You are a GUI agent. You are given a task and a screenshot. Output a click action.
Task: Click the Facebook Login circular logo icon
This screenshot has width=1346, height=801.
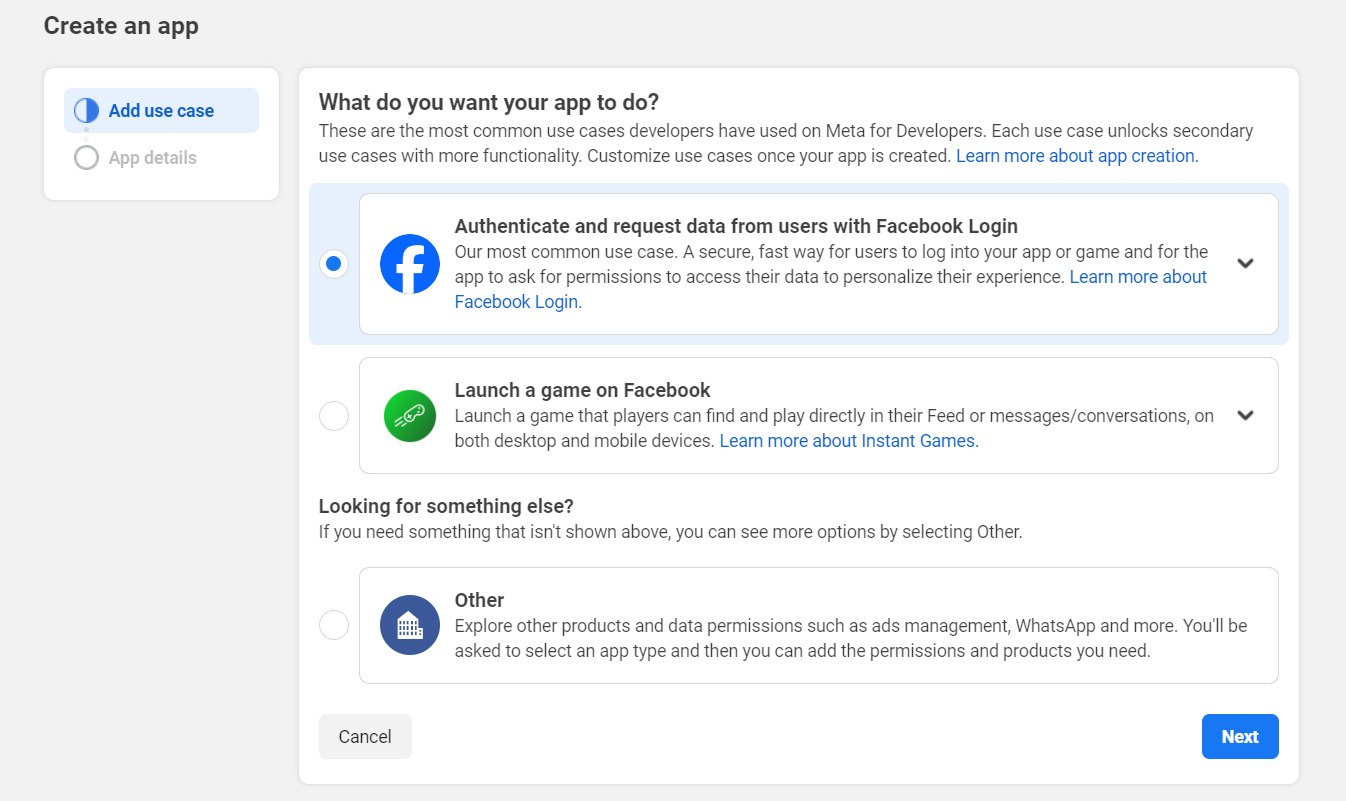(x=409, y=263)
